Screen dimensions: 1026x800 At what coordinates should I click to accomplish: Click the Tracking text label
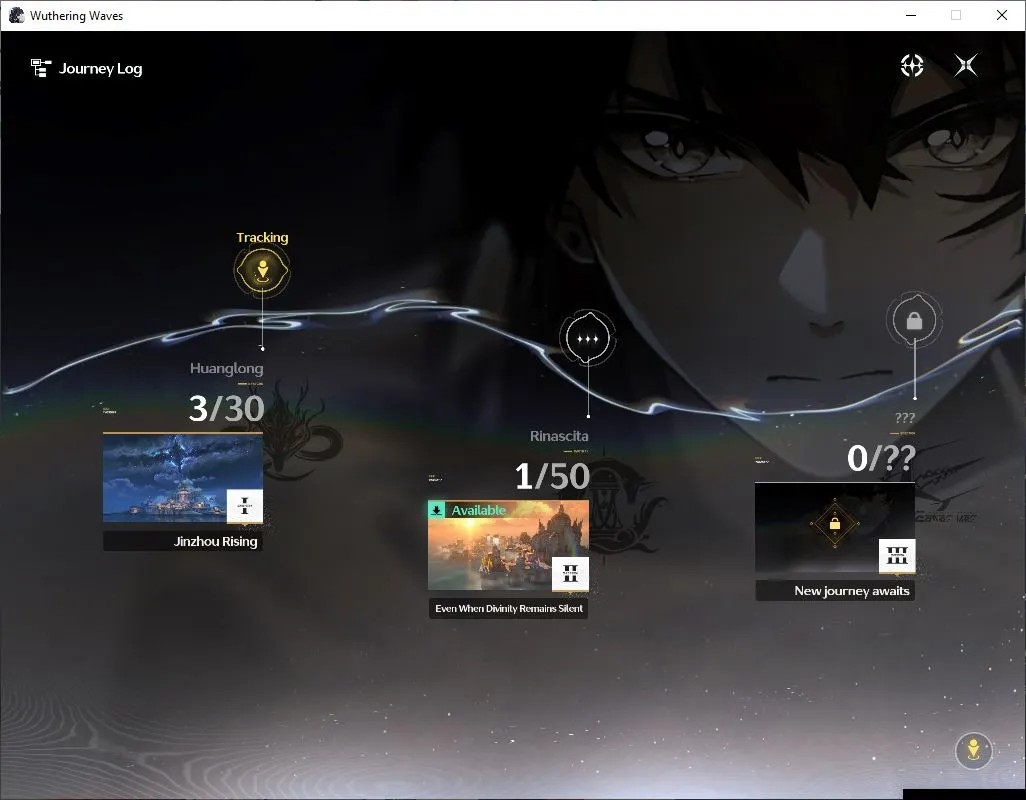262,237
